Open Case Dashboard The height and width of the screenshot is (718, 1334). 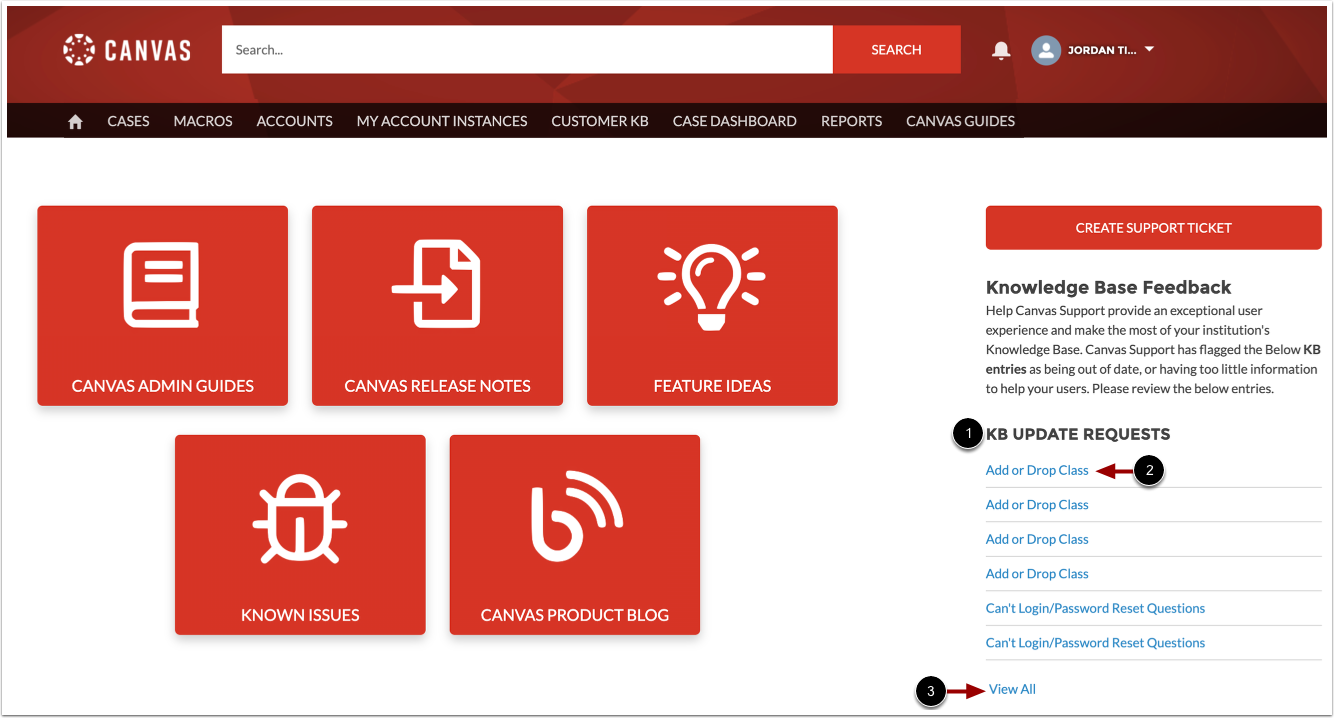point(735,121)
